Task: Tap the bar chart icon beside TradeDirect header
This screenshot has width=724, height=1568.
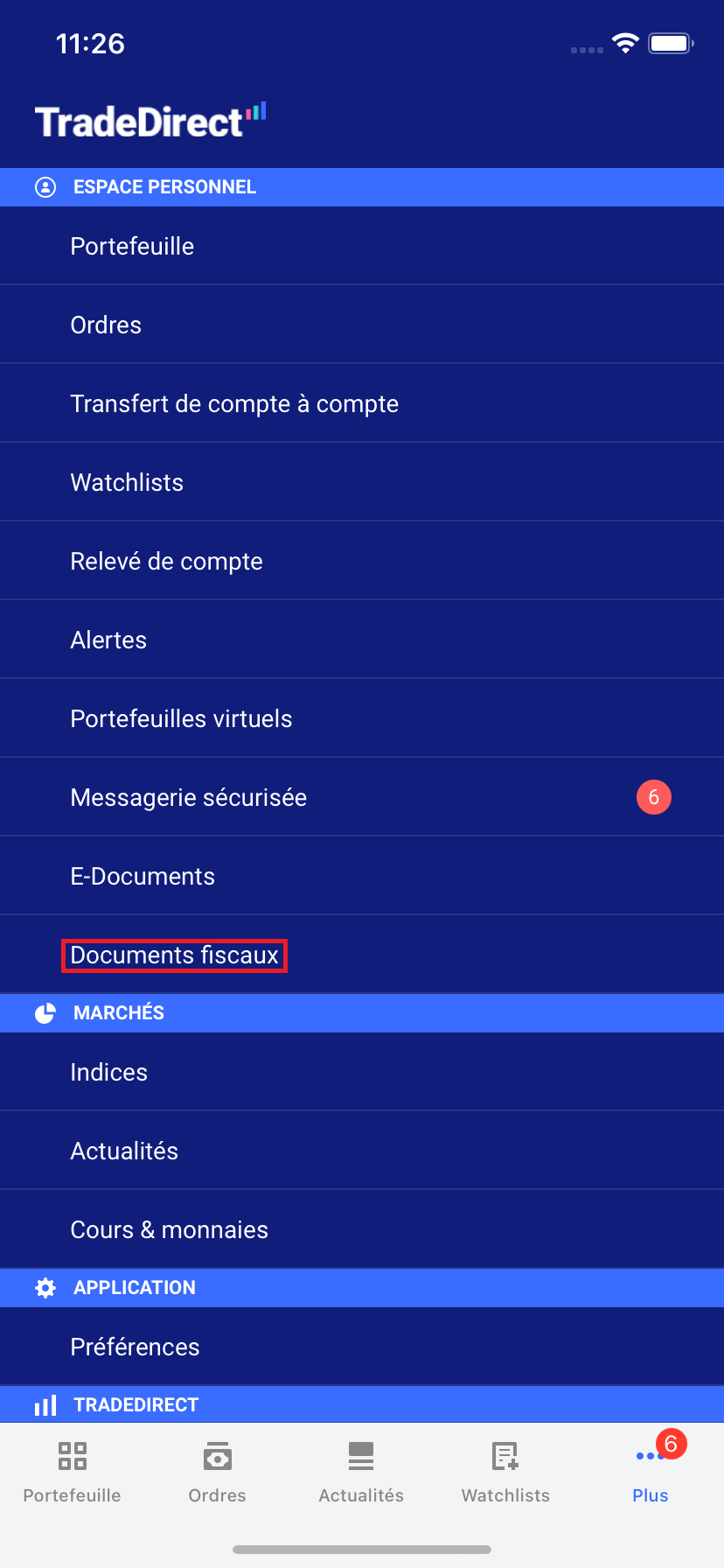Action: click(45, 1405)
